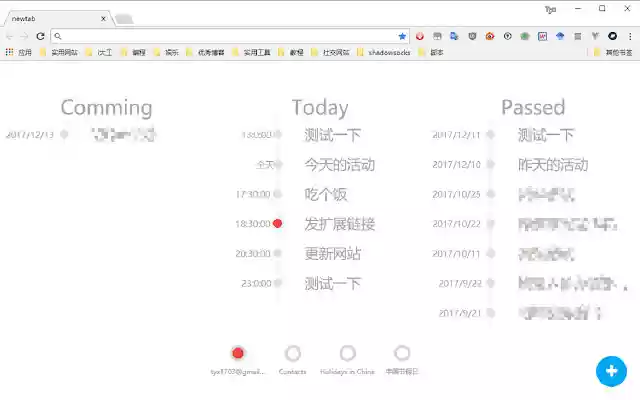
Task: Click the 2017/10/25 date label
Action: [x=456, y=194]
